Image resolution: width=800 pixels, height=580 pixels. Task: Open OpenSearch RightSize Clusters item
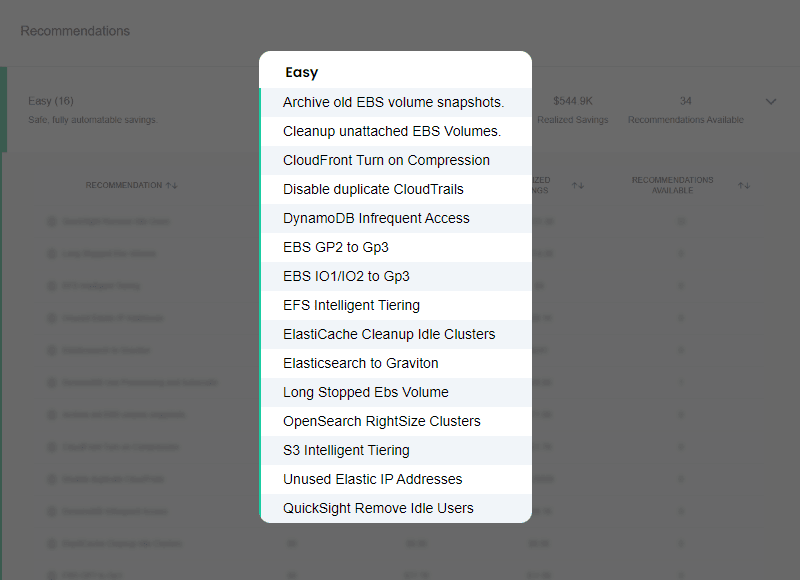pyautogui.click(x=382, y=421)
